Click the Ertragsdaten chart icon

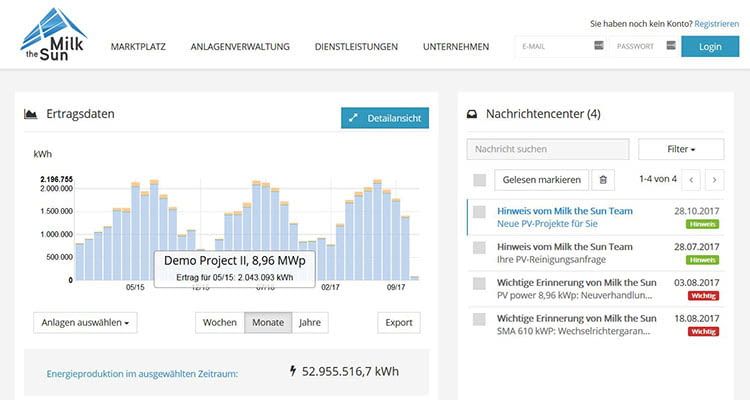(x=31, y=114)
